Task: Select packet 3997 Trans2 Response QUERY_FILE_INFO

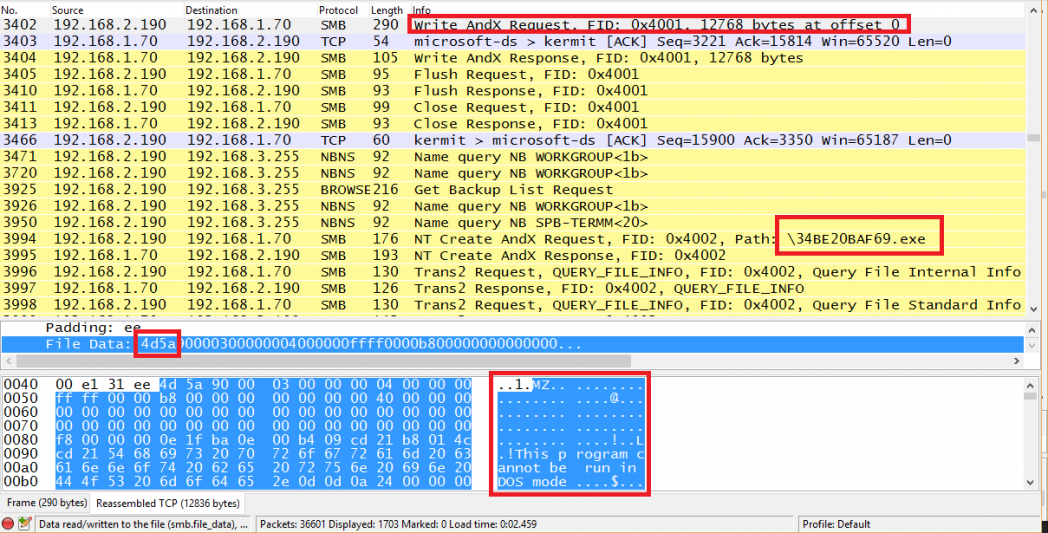Action: tap(513, 288)
